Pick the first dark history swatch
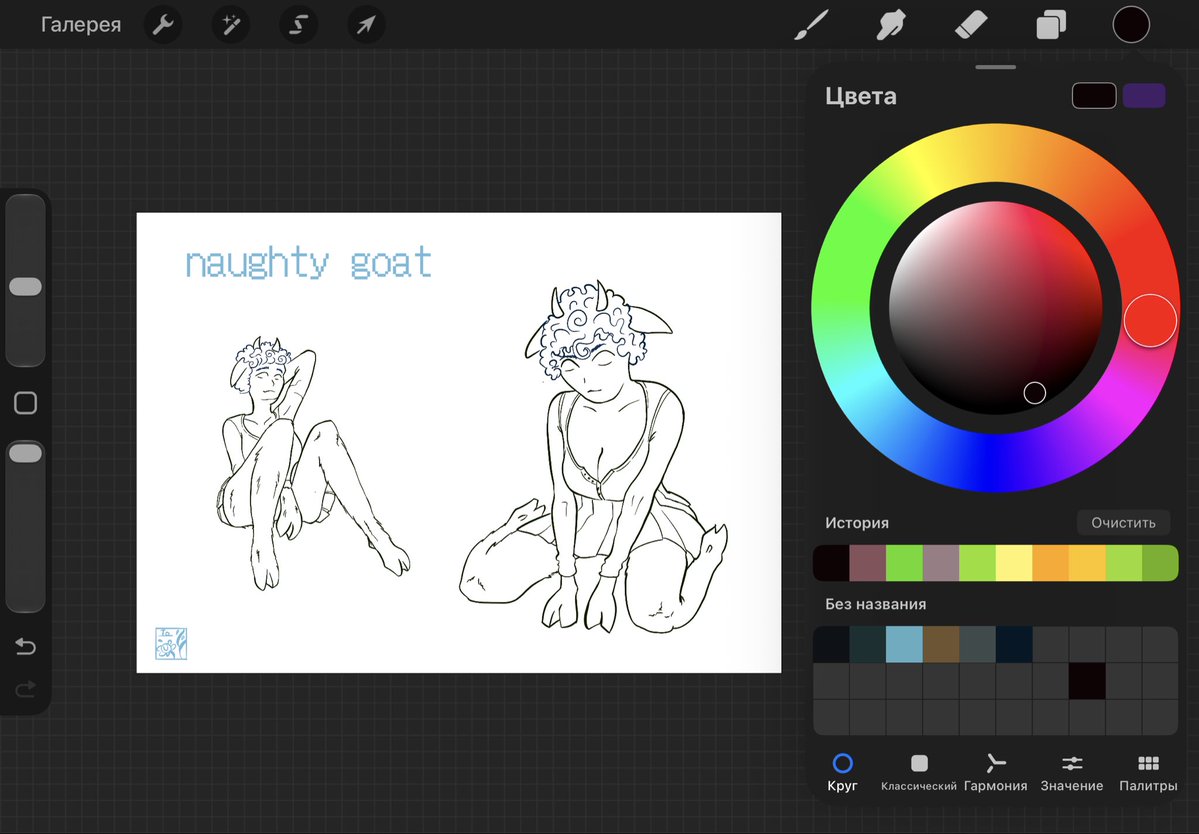This screenshot has width=1199, height=834. coord(831,563)
